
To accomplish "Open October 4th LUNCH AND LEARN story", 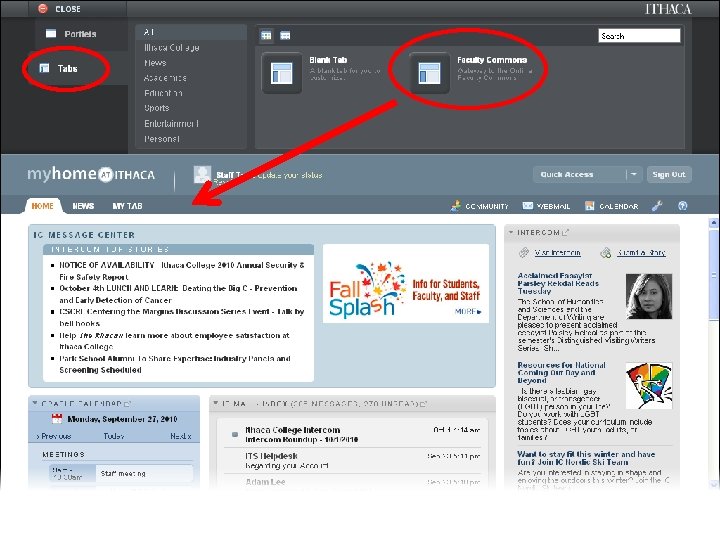I will click(178, 294).
